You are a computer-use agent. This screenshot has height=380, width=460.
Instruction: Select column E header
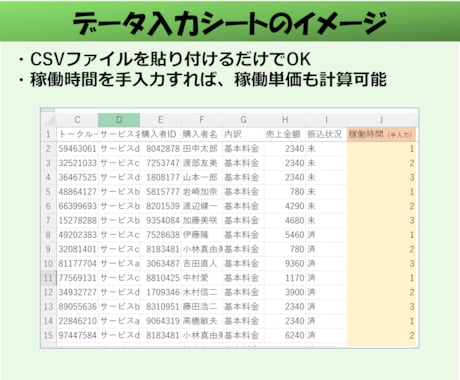click(x=160, y=120)
